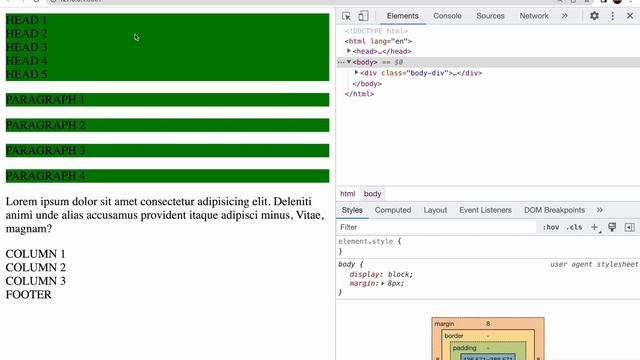Click the PARAGRAPH 2 green bar
640x360 pixels.
click(167, 125)
